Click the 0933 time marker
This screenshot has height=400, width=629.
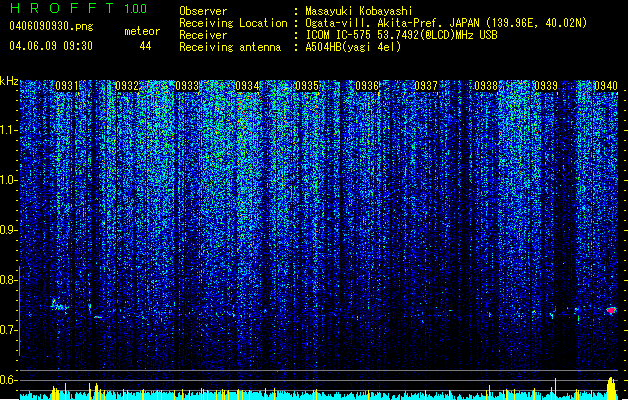[187, 86]
